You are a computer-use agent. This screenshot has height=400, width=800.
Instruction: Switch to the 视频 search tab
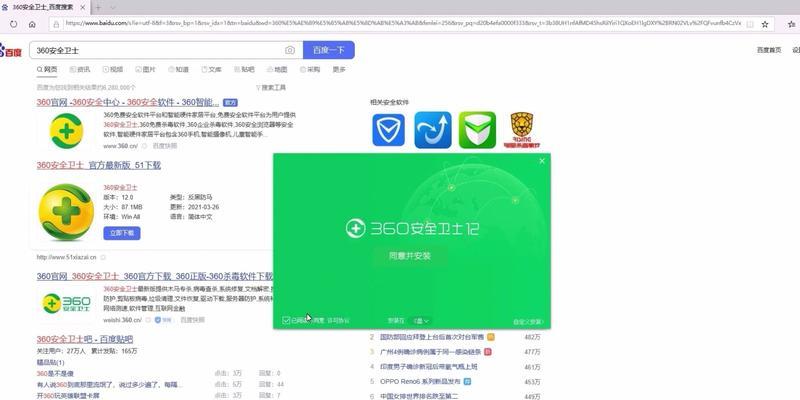113,69
